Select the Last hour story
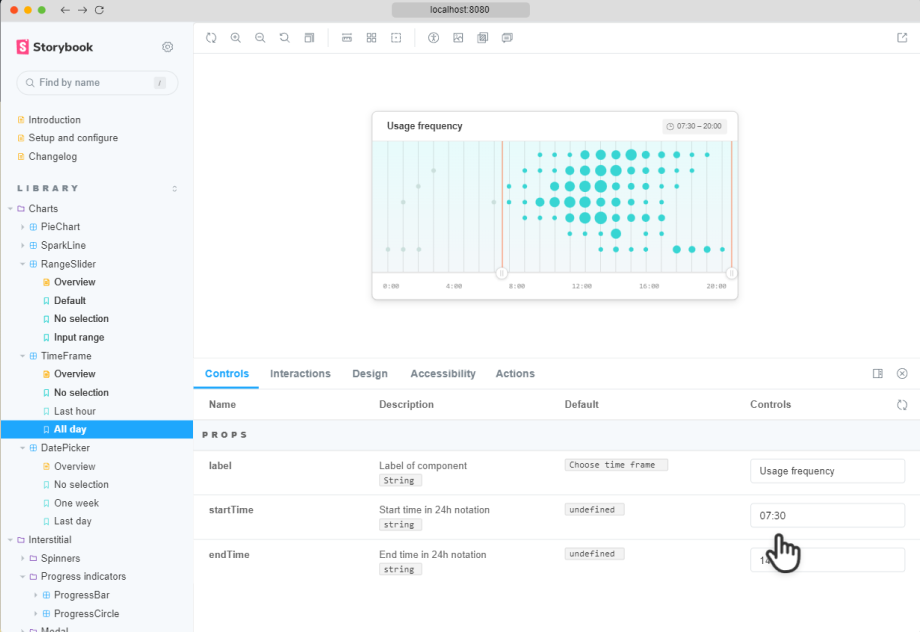920x632 pixels. click(75, 411)
